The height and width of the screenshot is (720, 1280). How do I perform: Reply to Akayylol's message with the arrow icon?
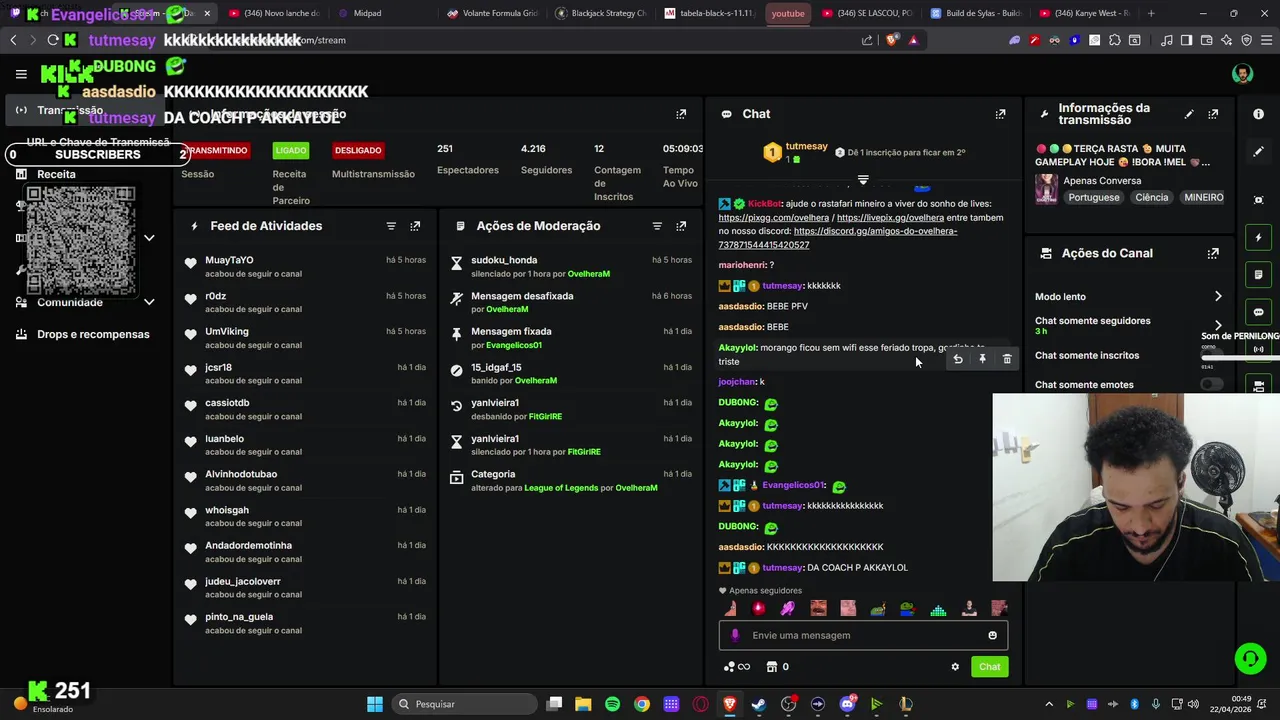(x=958, y=359)
